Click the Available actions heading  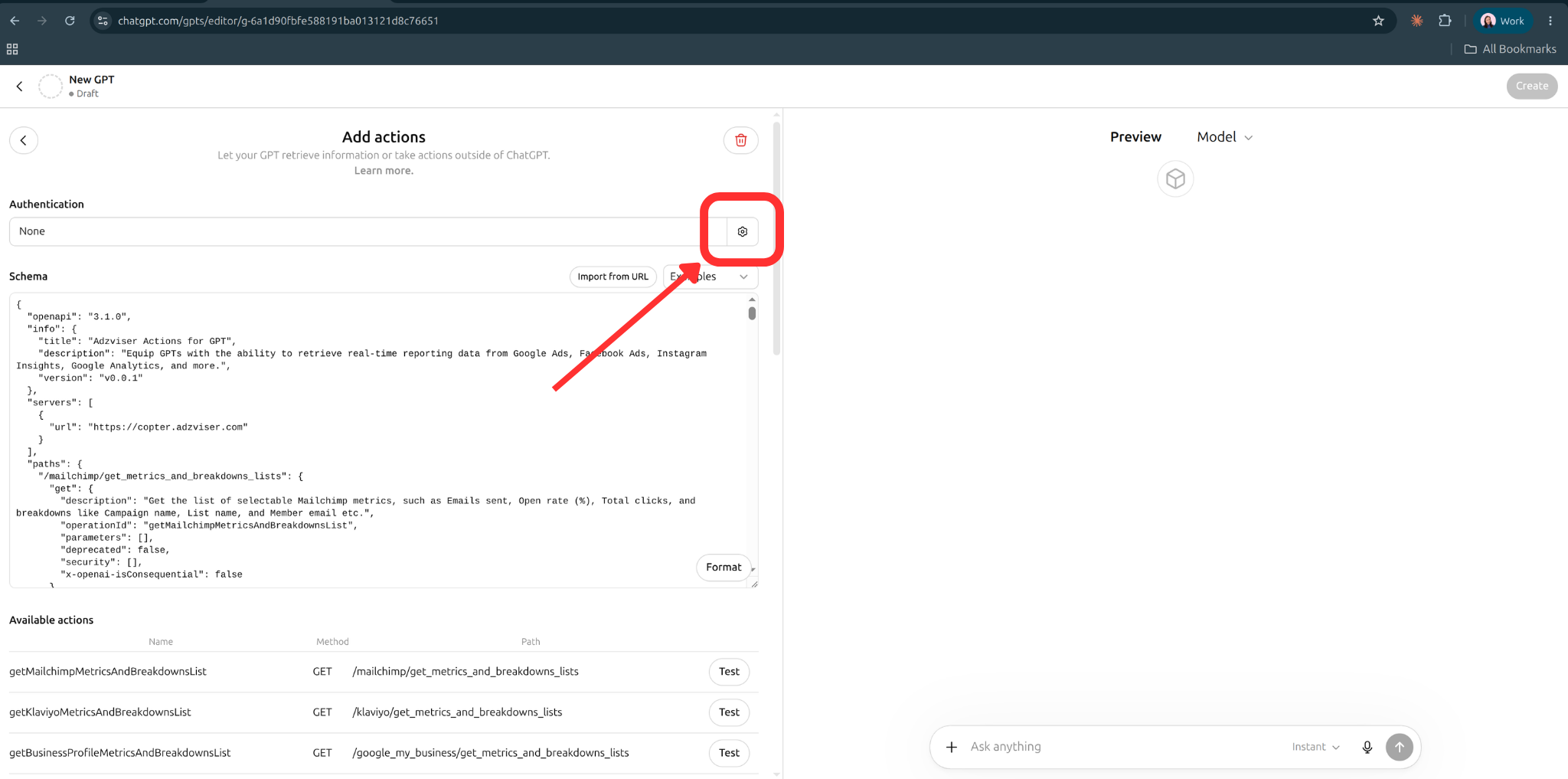click(51, 620)
